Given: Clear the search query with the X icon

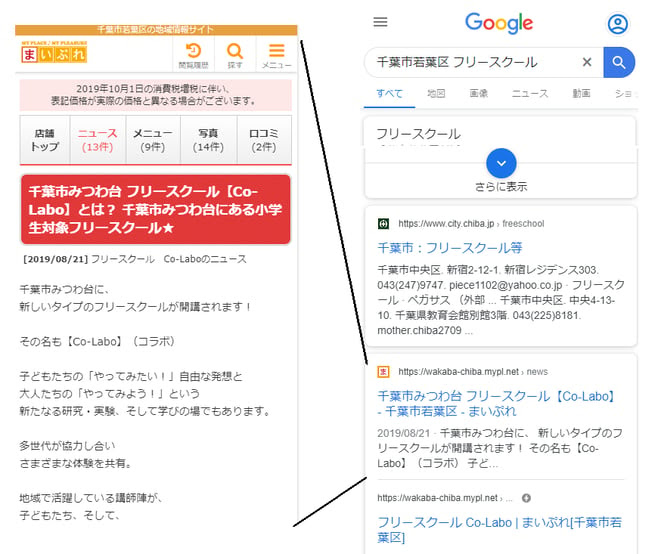Looking at the screenshot, I should point(587,62).
